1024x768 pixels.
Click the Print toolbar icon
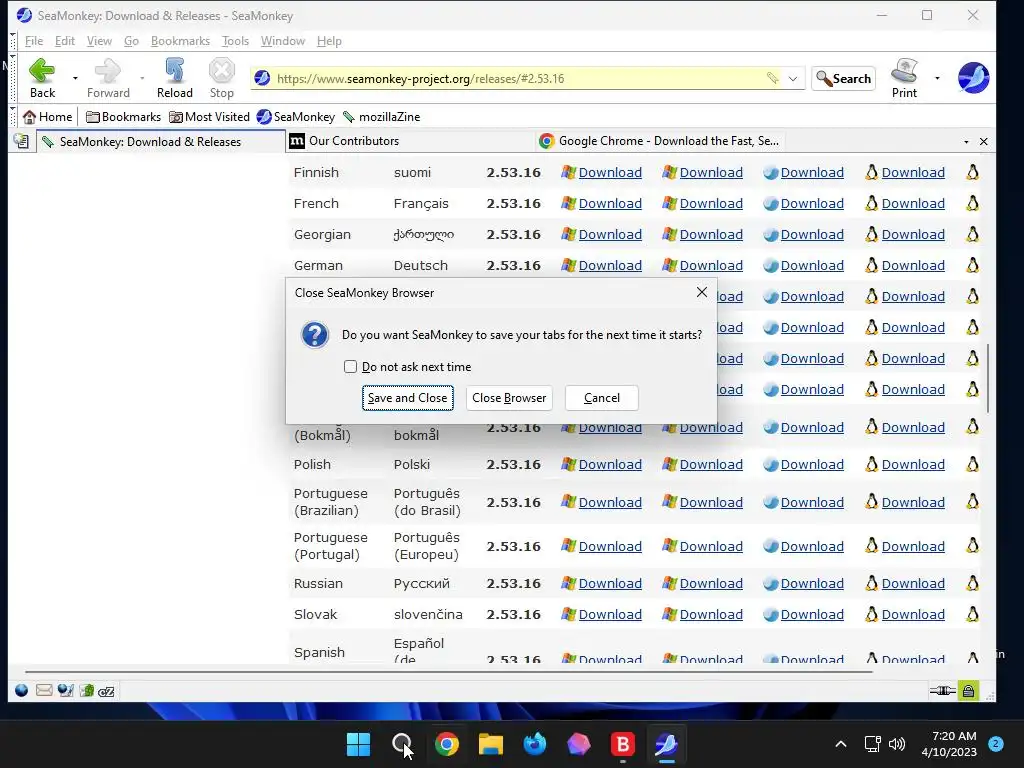[904, 71]
